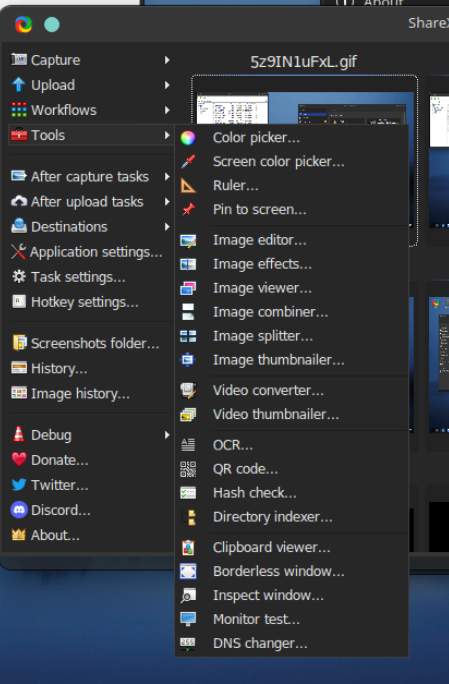The width and height of the screenshot is (449, 684).
Task: Click the Ruler triangle icon
Action: coord(188,186)
